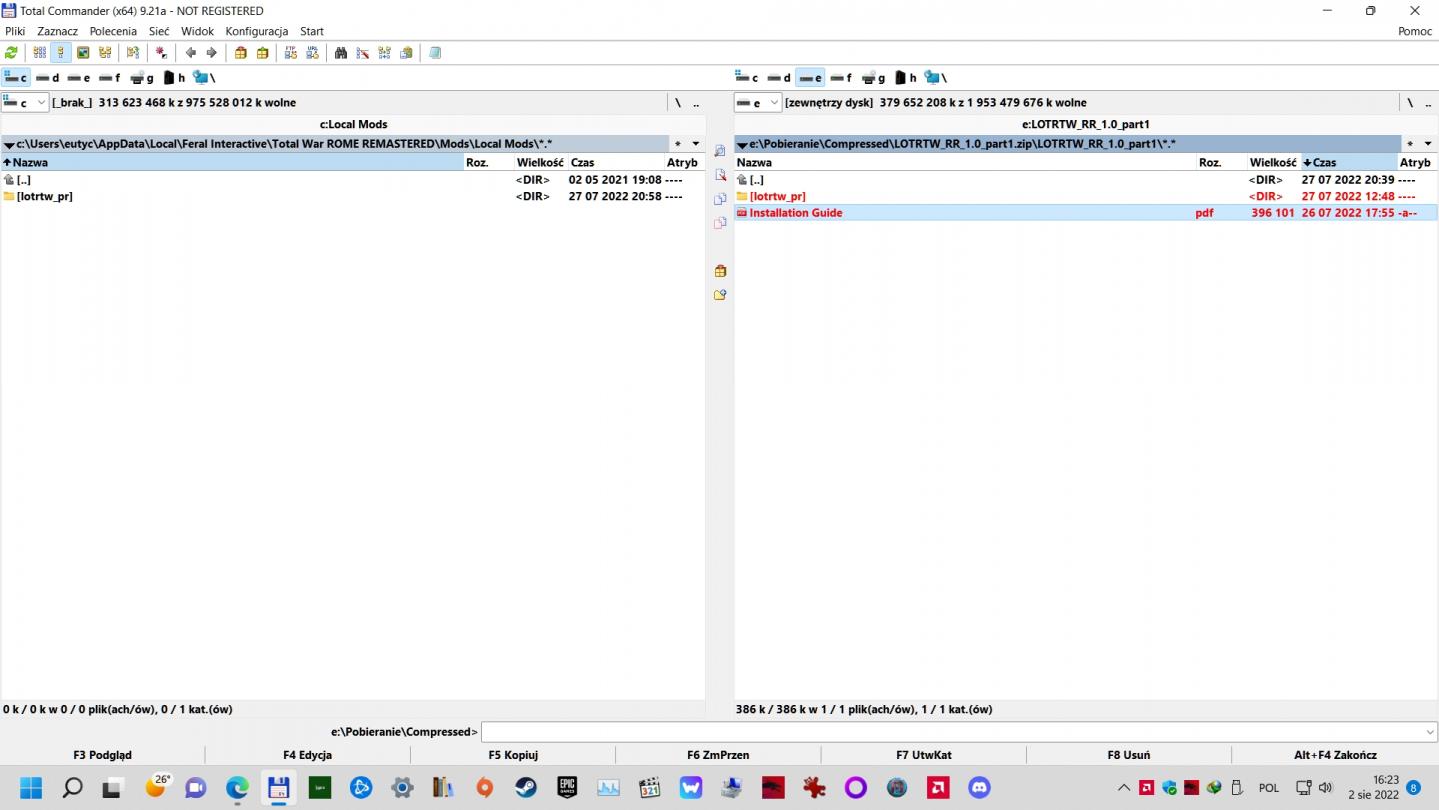This screenshot has height=810, width=1439.
Task: Toggle the Full details view button
Action: (61, 53)
